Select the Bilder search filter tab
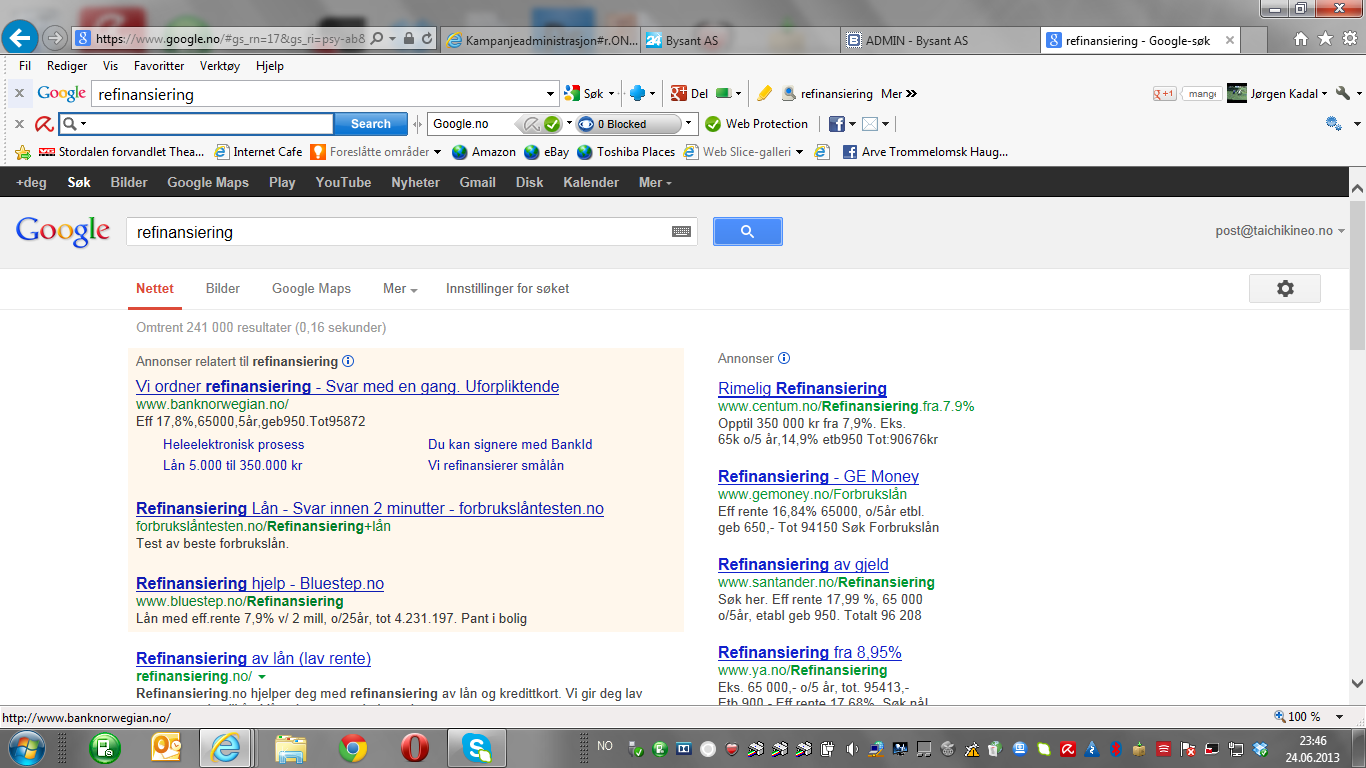 223,288
